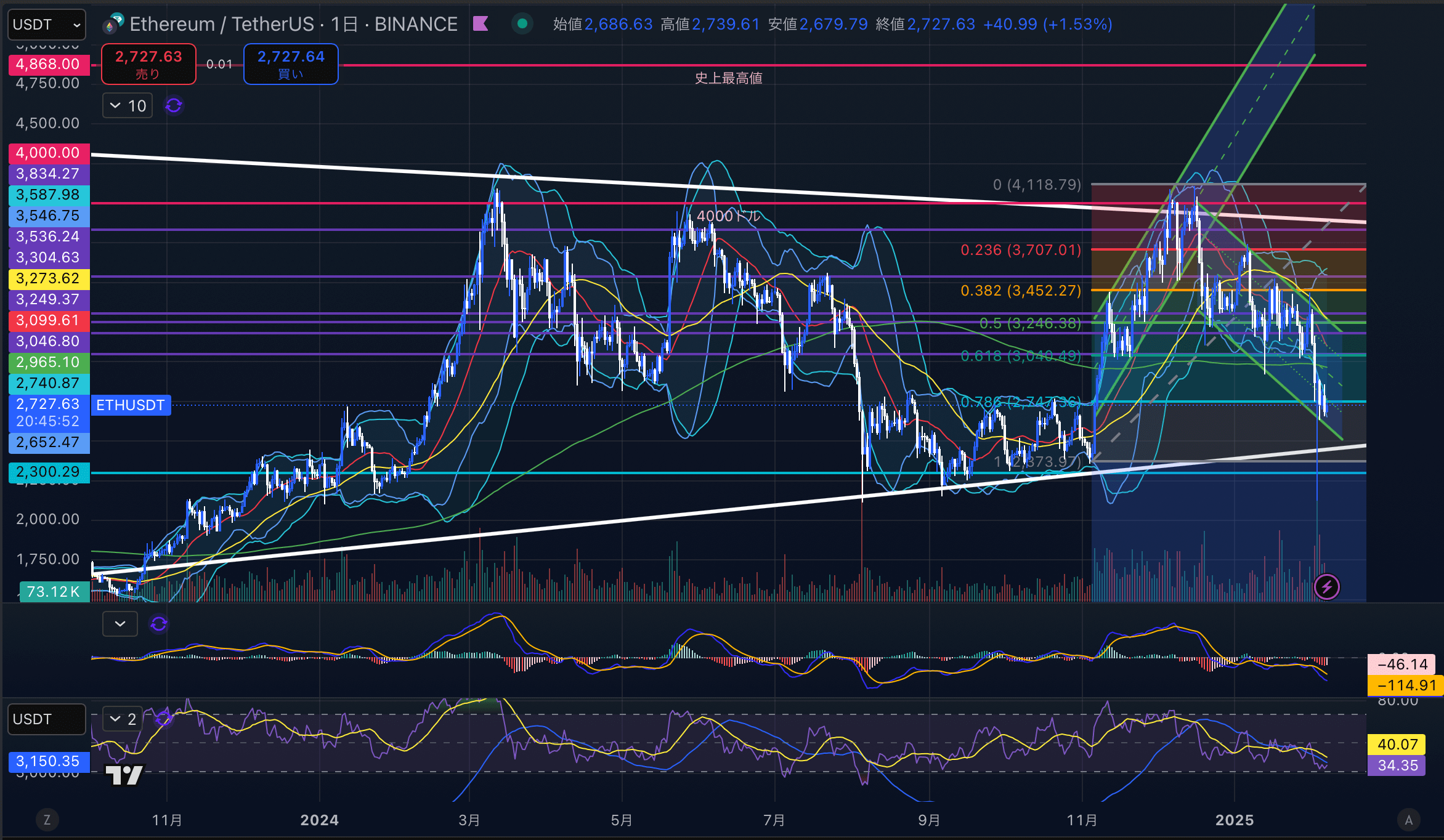
Task: Click the 安値 2,679.79 low value
Action: click(x=817, y=24)
